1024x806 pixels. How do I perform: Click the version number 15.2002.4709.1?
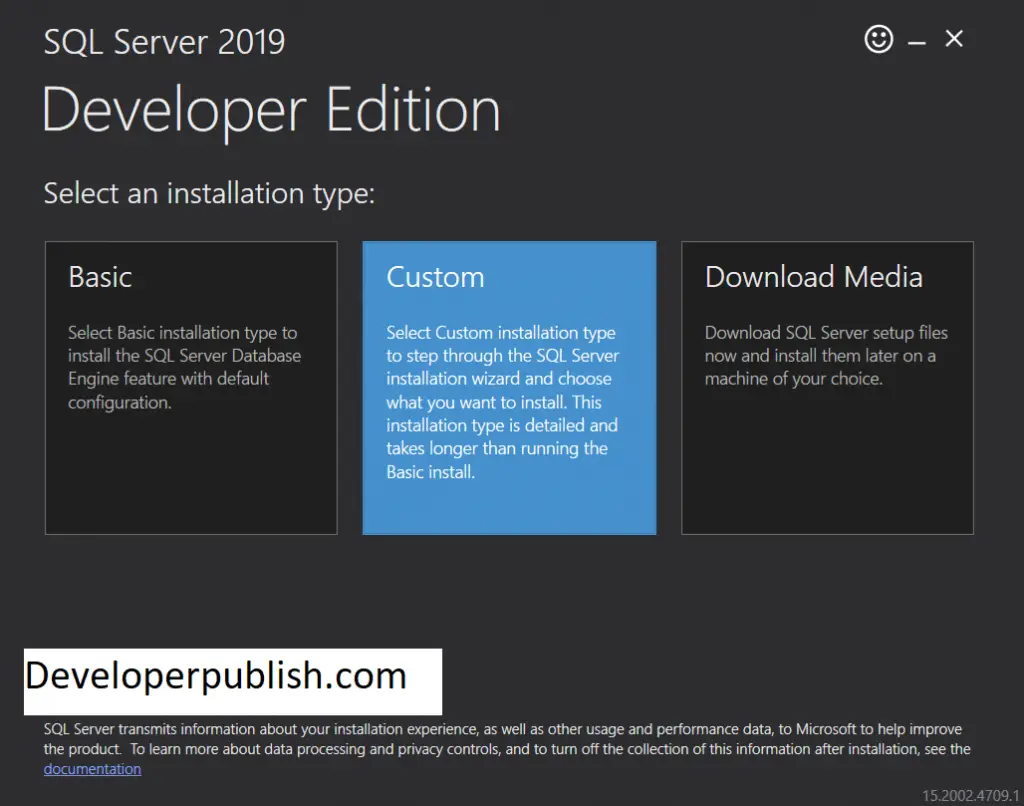tap(970, 795)
